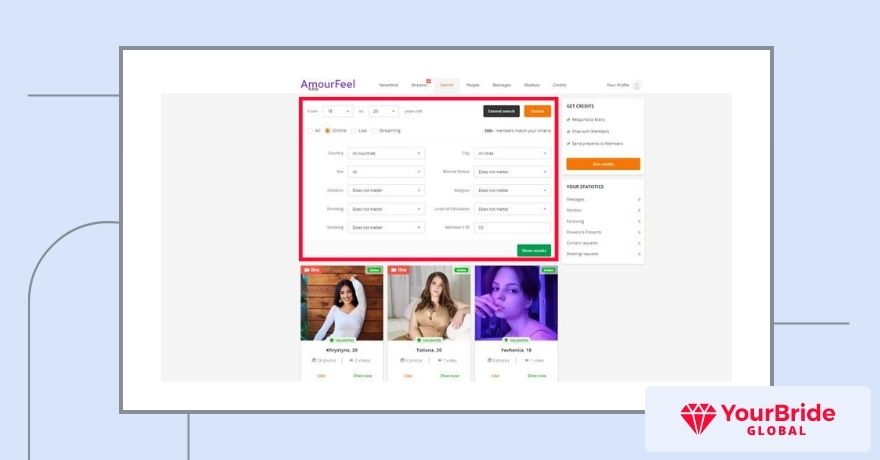Open the Following row in Your Statistics
Viewport: 880px width, 460px height.
(603, 222)
